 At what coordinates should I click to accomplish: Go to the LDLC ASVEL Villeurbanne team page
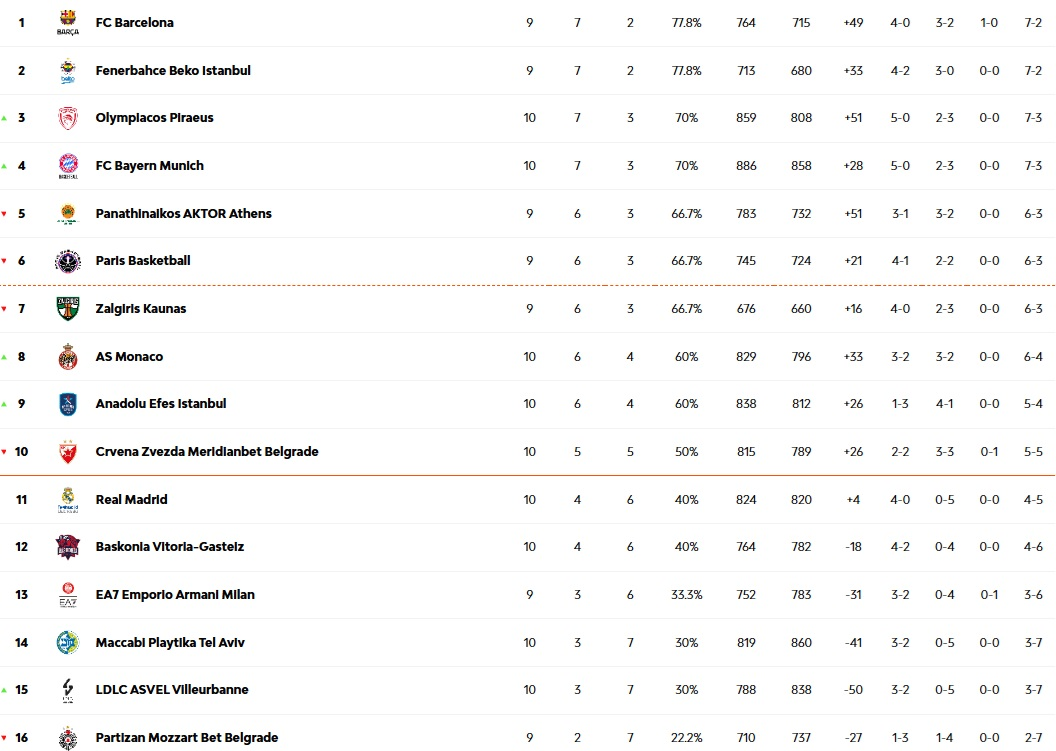172,690
